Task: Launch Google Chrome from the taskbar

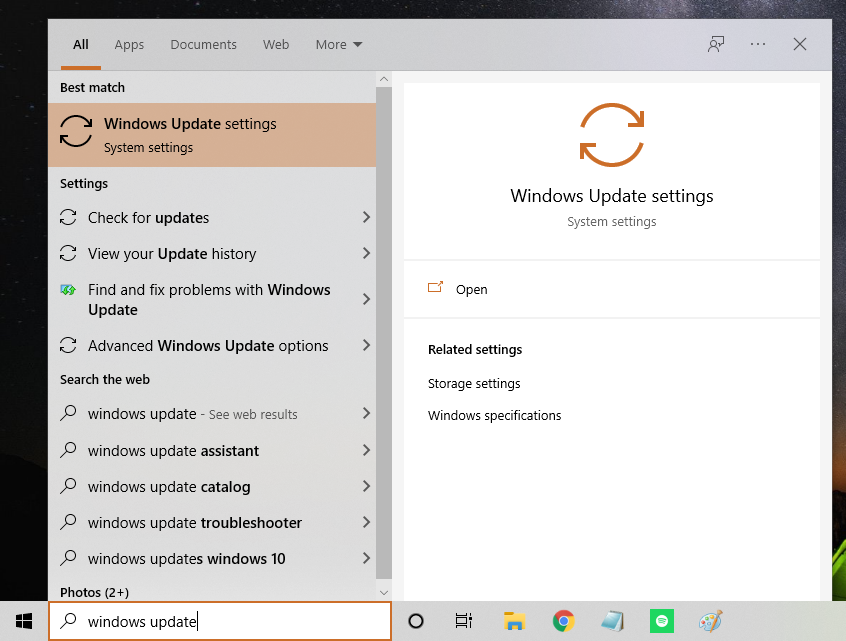Action: tap(563, 621)
